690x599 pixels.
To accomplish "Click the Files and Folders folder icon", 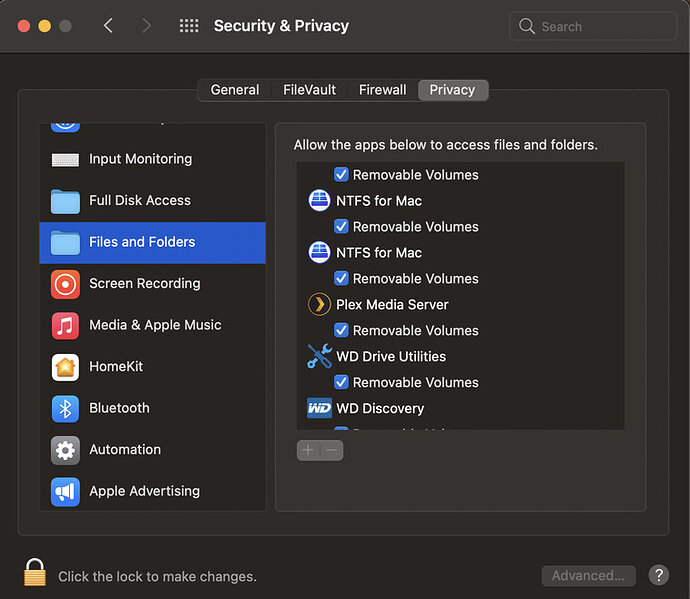I will point(65,243).
